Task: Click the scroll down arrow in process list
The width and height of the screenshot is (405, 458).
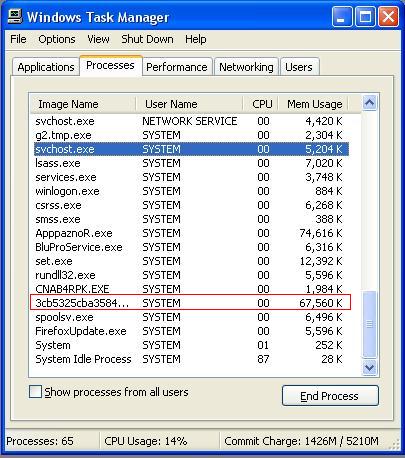Action: tap(369, 368)
